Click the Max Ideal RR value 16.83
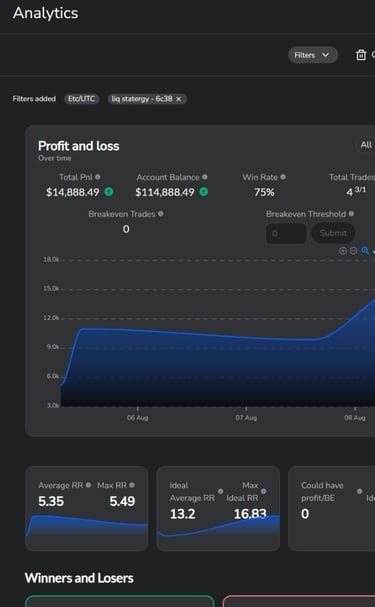Screen dimensions: 375x607 [x=250, y=514]
